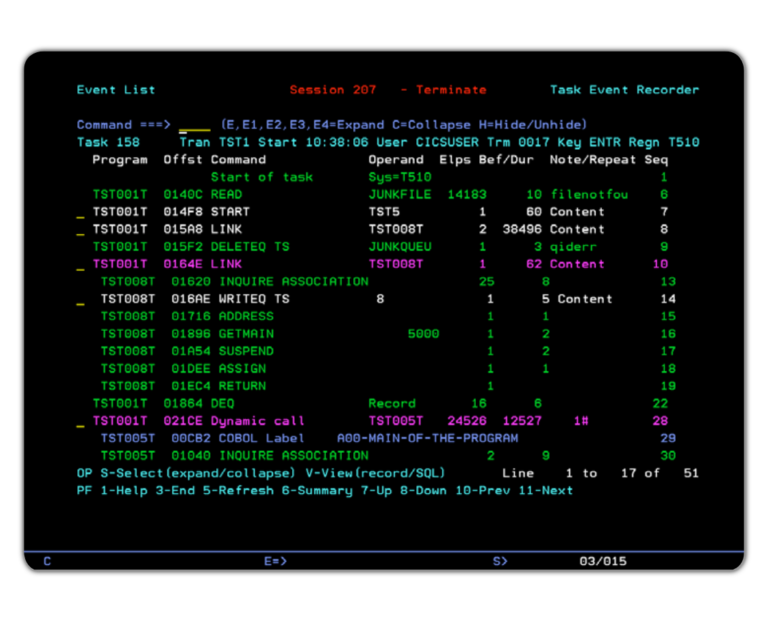Click 'User CICSUSER' text
The image size is (768, 621).
[428, 143]
